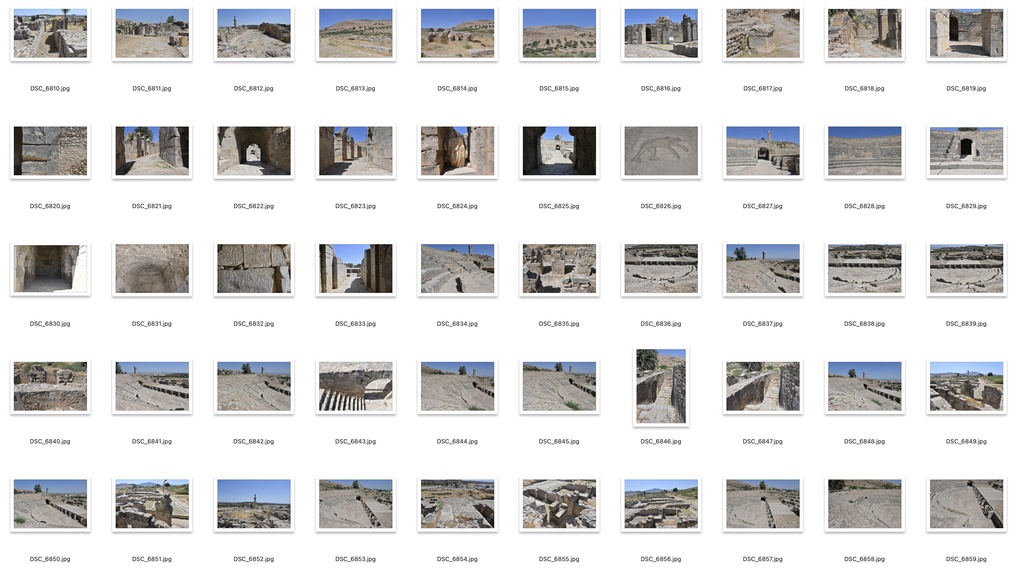
Task: Click the DSC_6819.jpg file name text
Action: click(x=967, y=88)
